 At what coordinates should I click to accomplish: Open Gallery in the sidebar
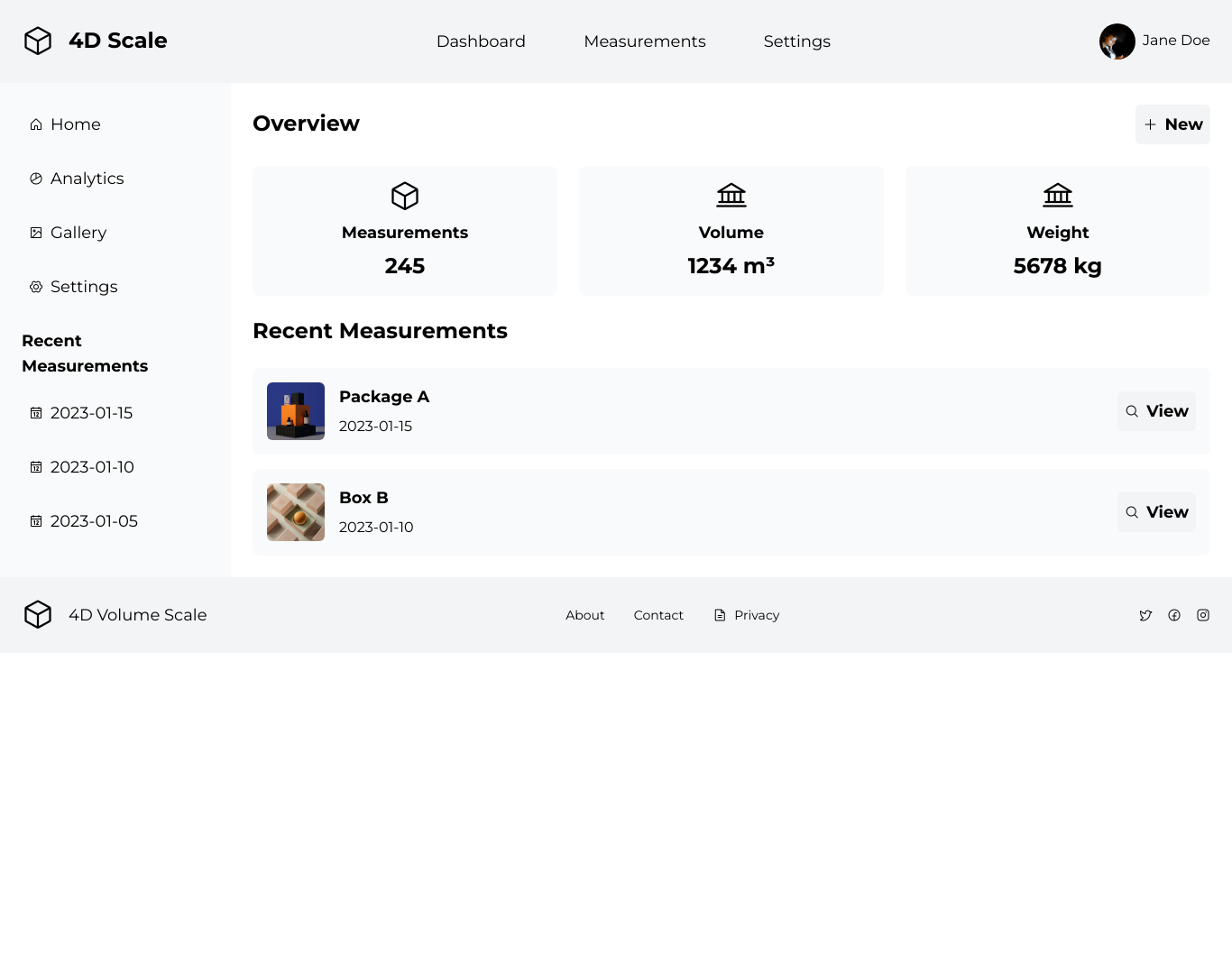tap(78, 233)
